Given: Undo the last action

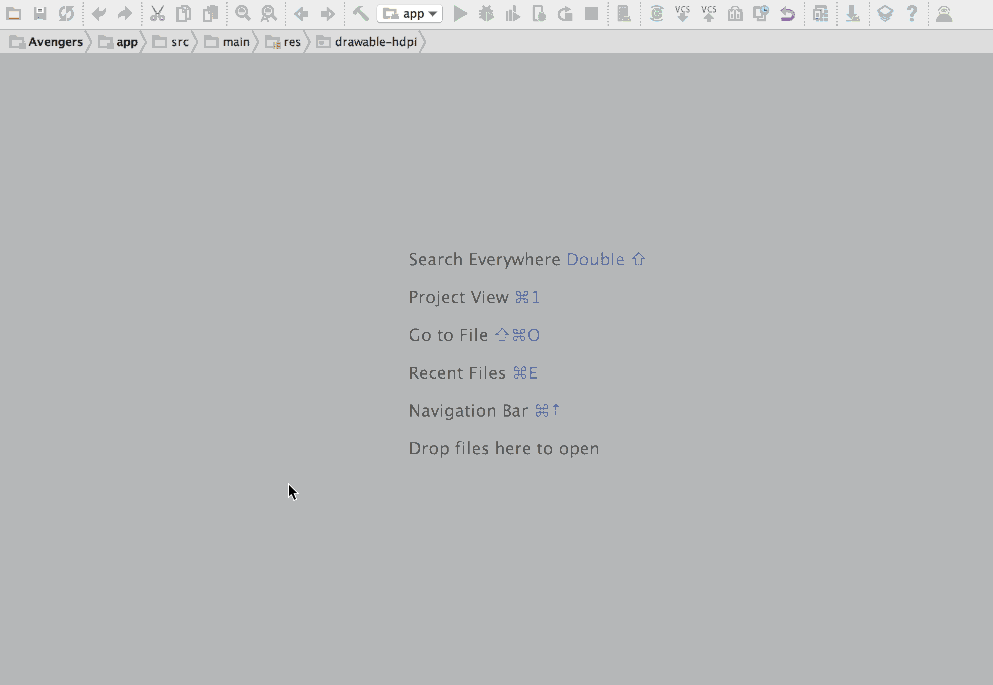Looking at the screenshot, I should [98, 13].
